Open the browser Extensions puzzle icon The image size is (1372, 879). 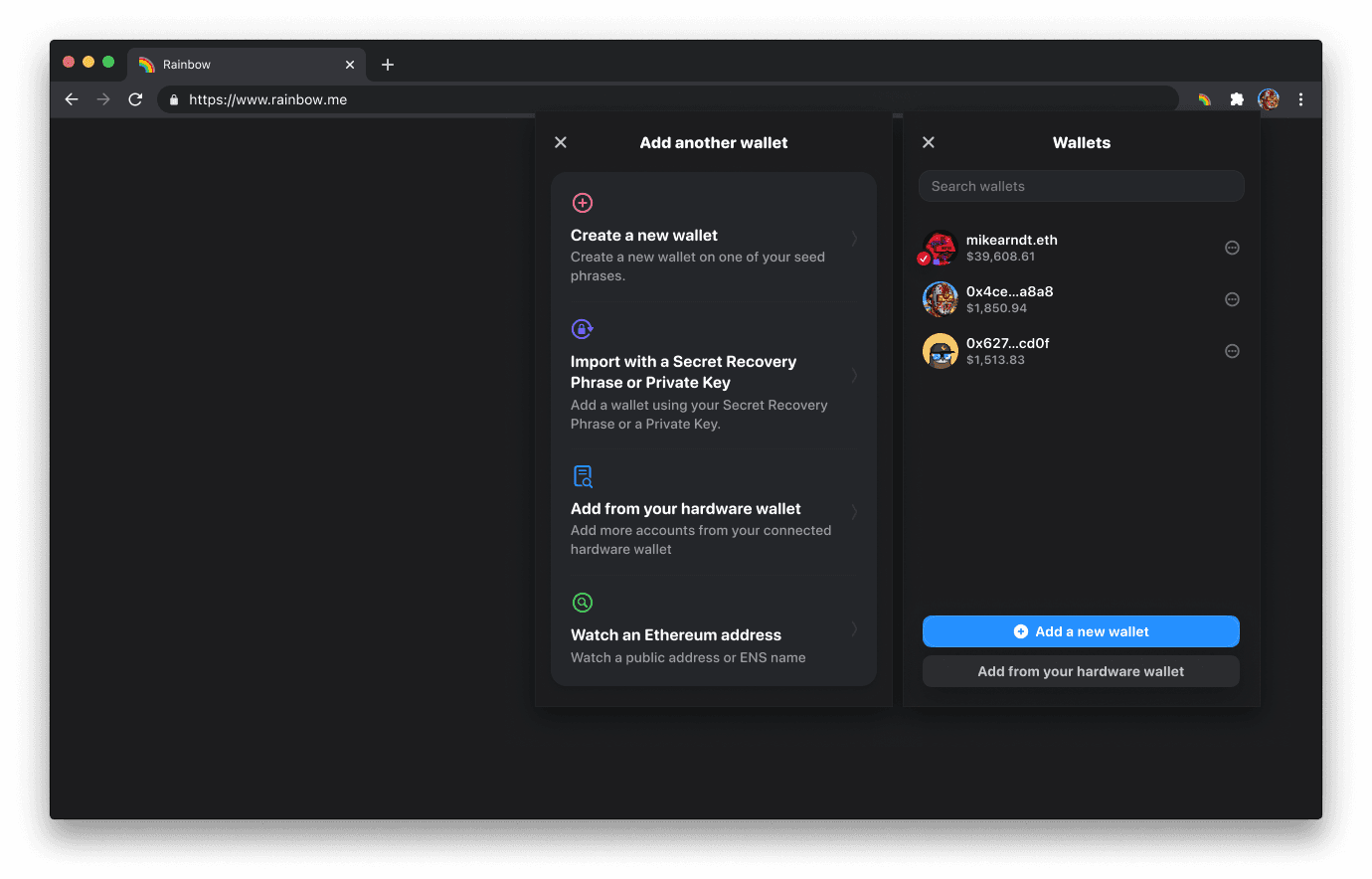1237,99
